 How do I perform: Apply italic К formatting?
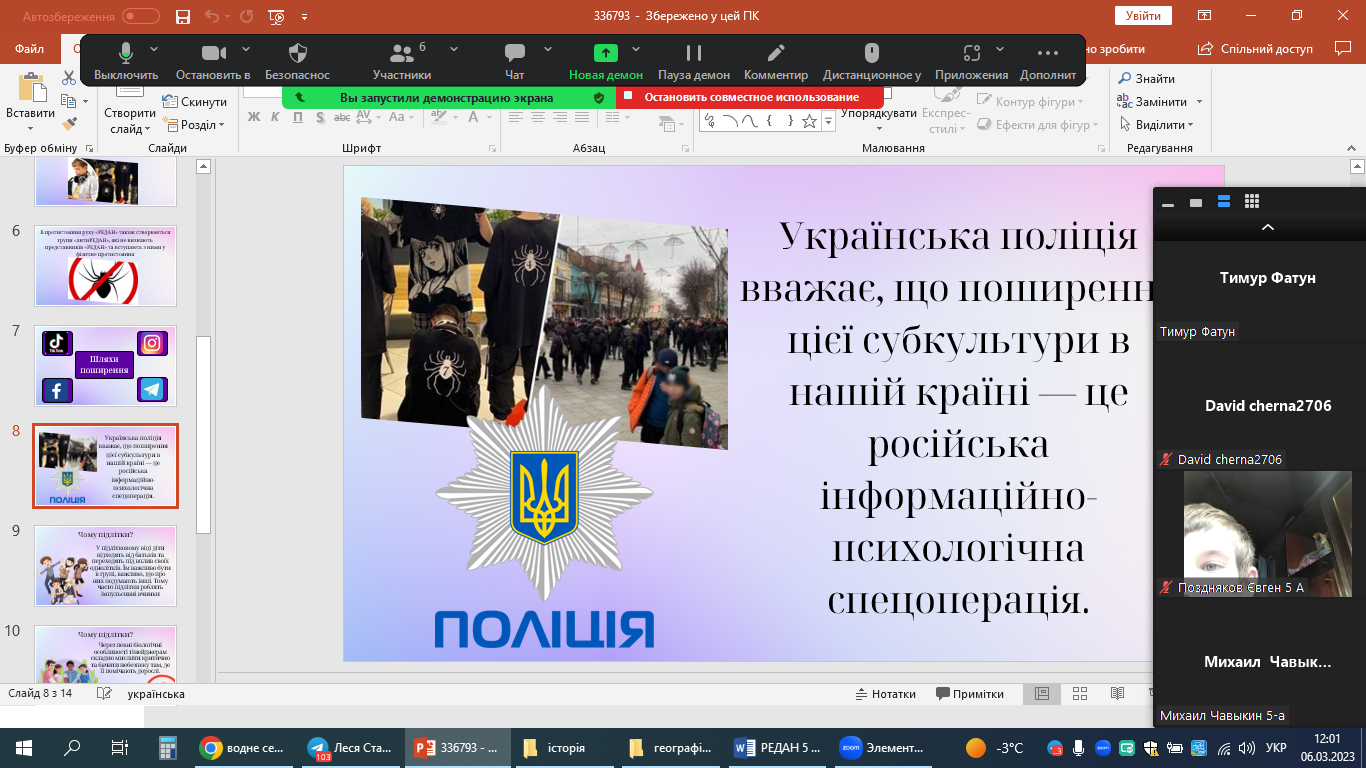[x=276, y=117]
